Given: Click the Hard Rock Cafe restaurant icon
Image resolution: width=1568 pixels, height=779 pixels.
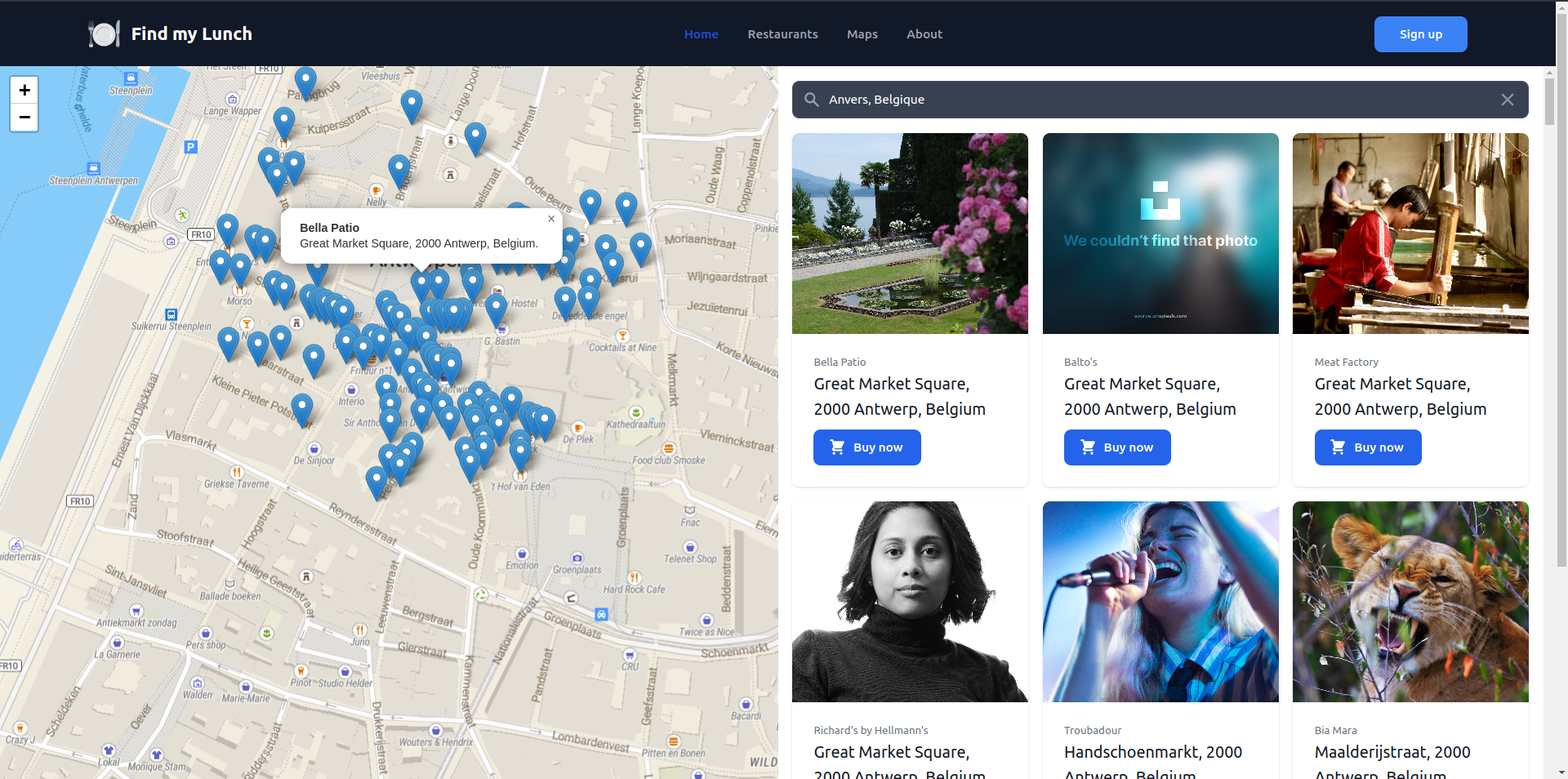Looking at the screenshot, I should click(635, 577).
